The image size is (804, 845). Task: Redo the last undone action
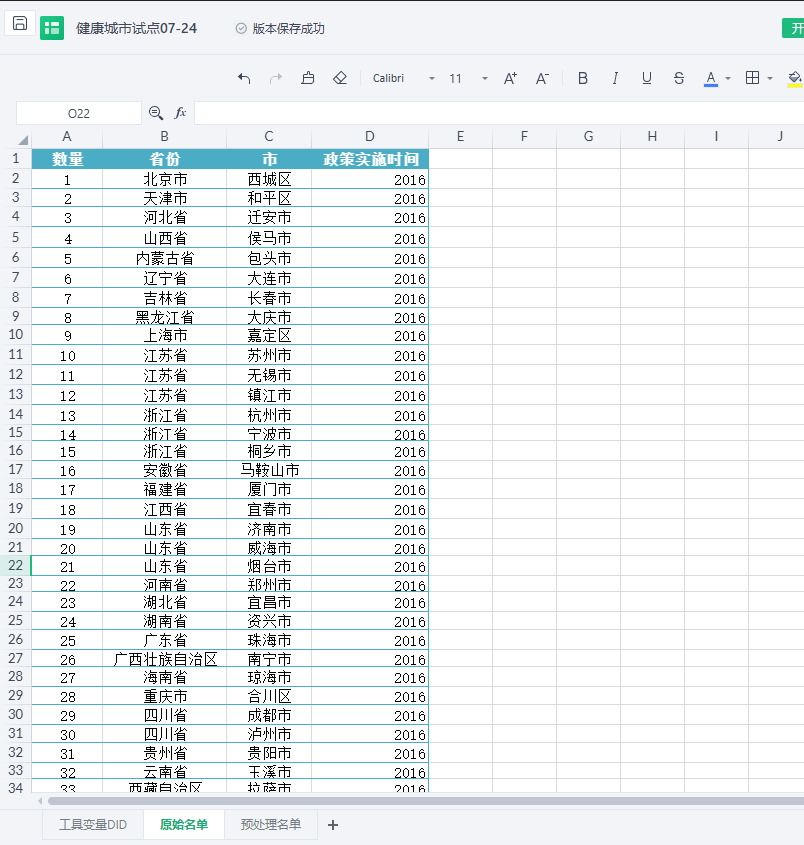(276, 79)
